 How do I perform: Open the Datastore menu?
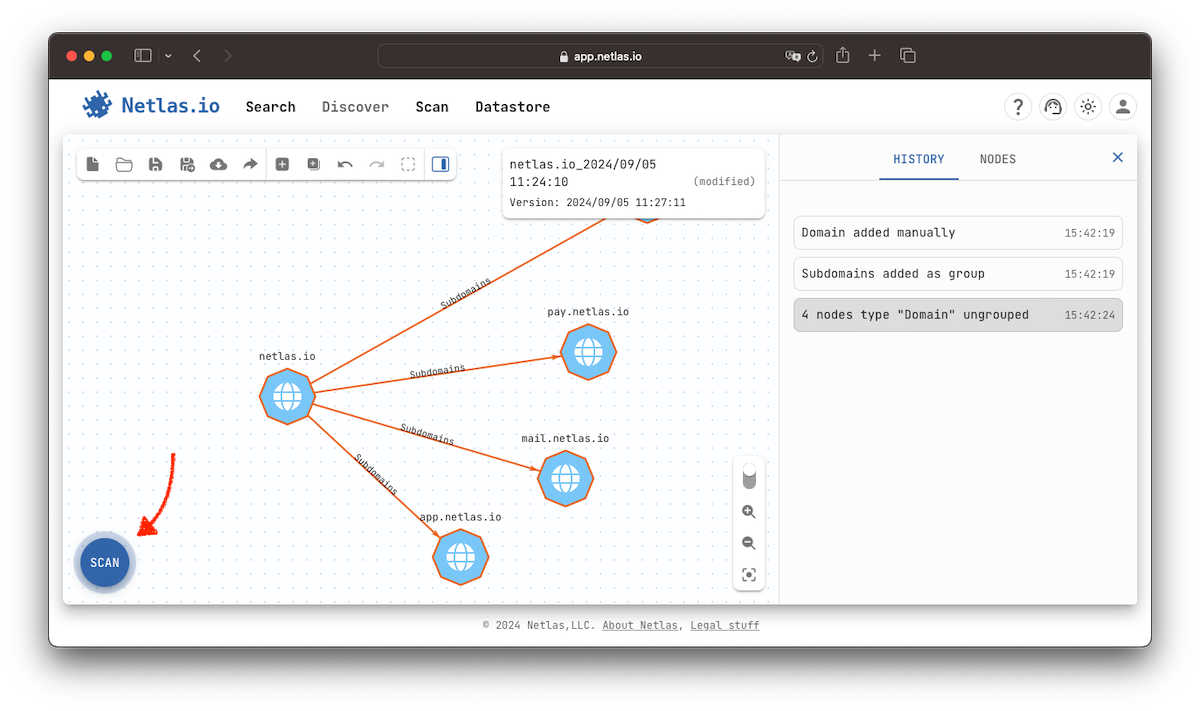512,107
